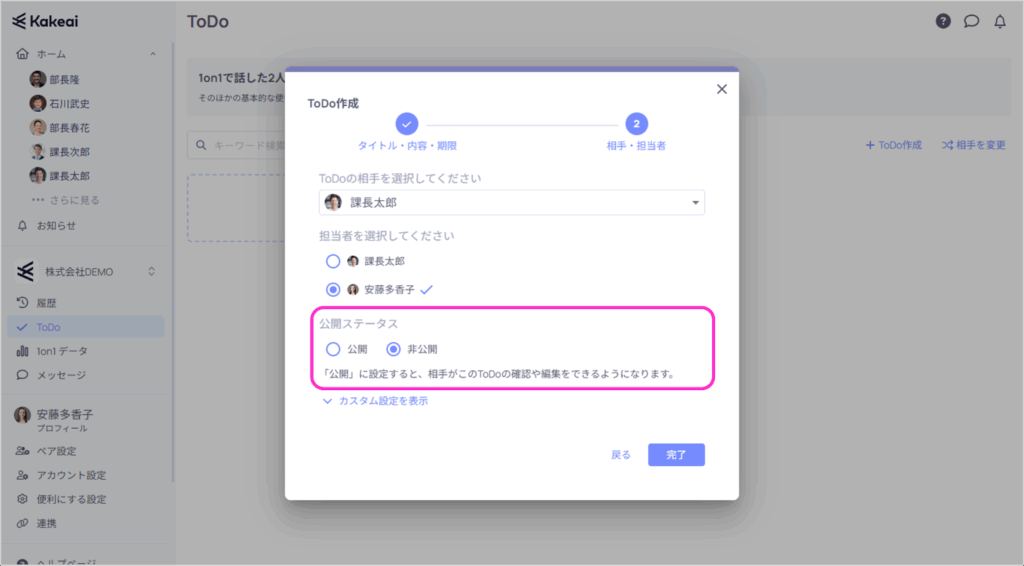The image size is (1024, 566).
Task: Click the help question mark icon
Action: pyautogui.click(x=943, y=22)
